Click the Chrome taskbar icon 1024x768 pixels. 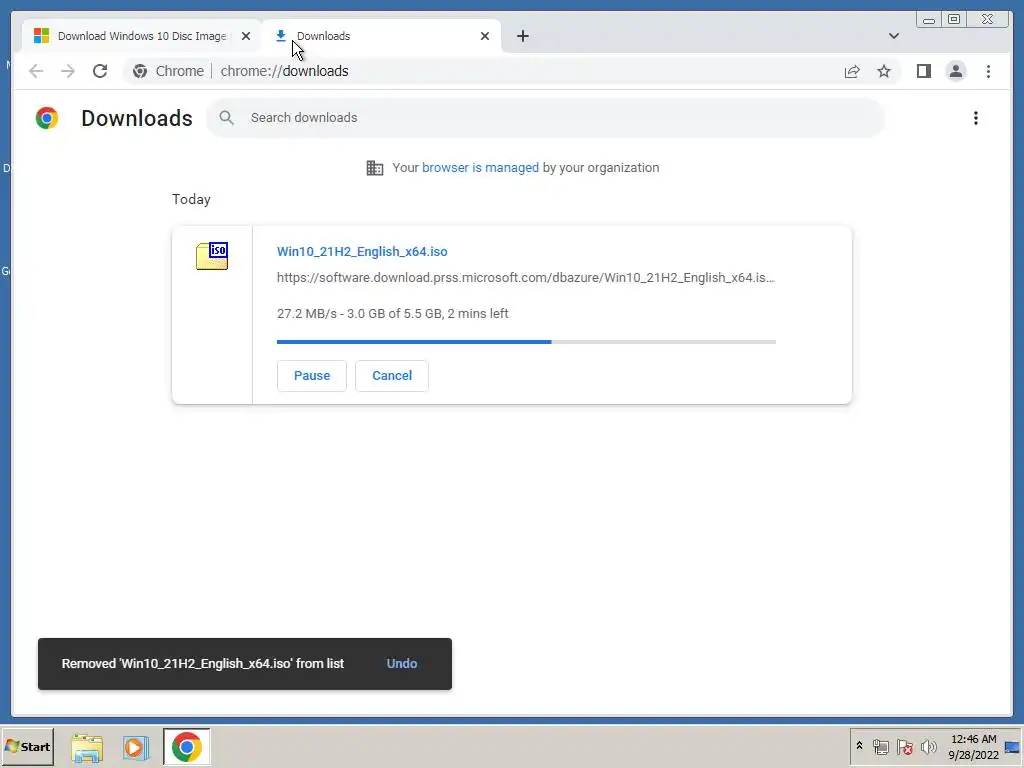pyautogui.click(x=187, y=746)
